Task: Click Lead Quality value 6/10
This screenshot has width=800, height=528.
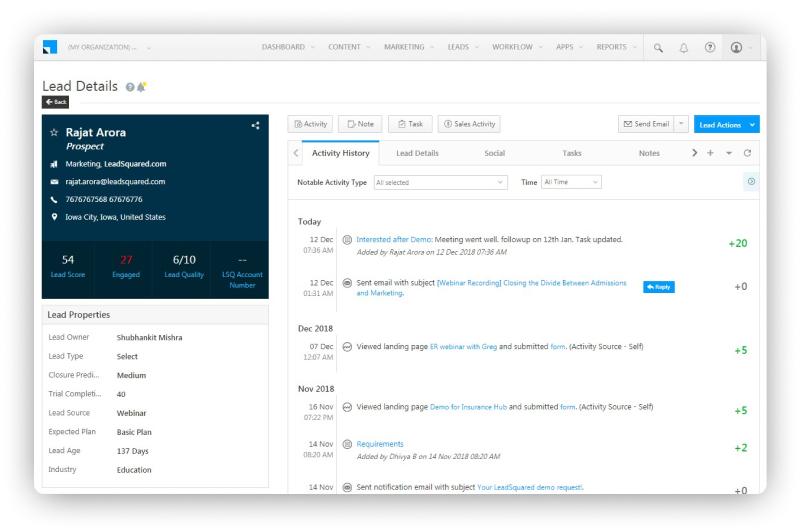Action: 184,260
